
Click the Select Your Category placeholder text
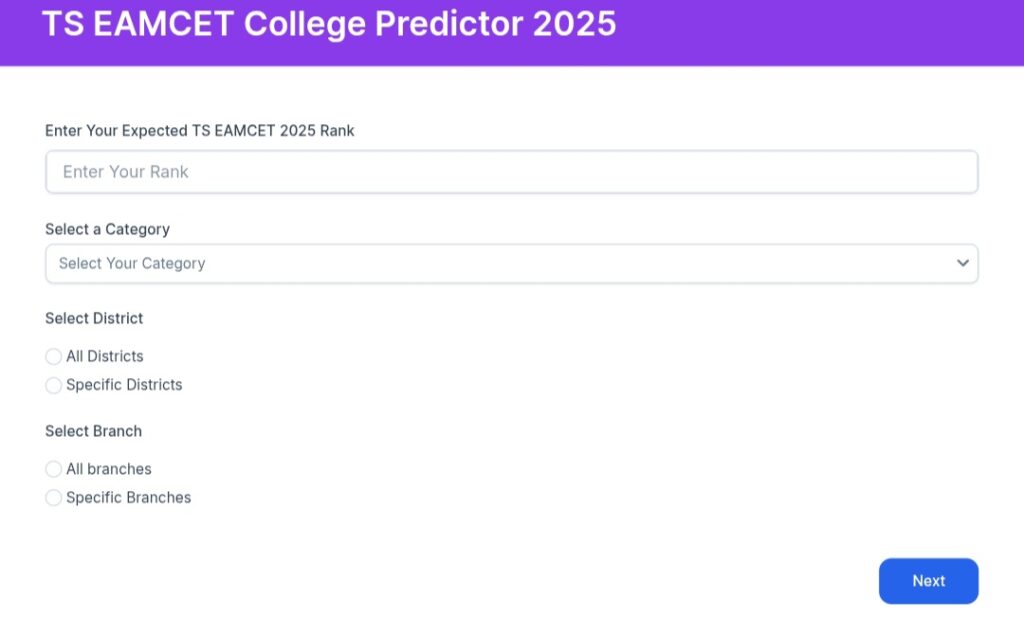click(x=132, y=264)
